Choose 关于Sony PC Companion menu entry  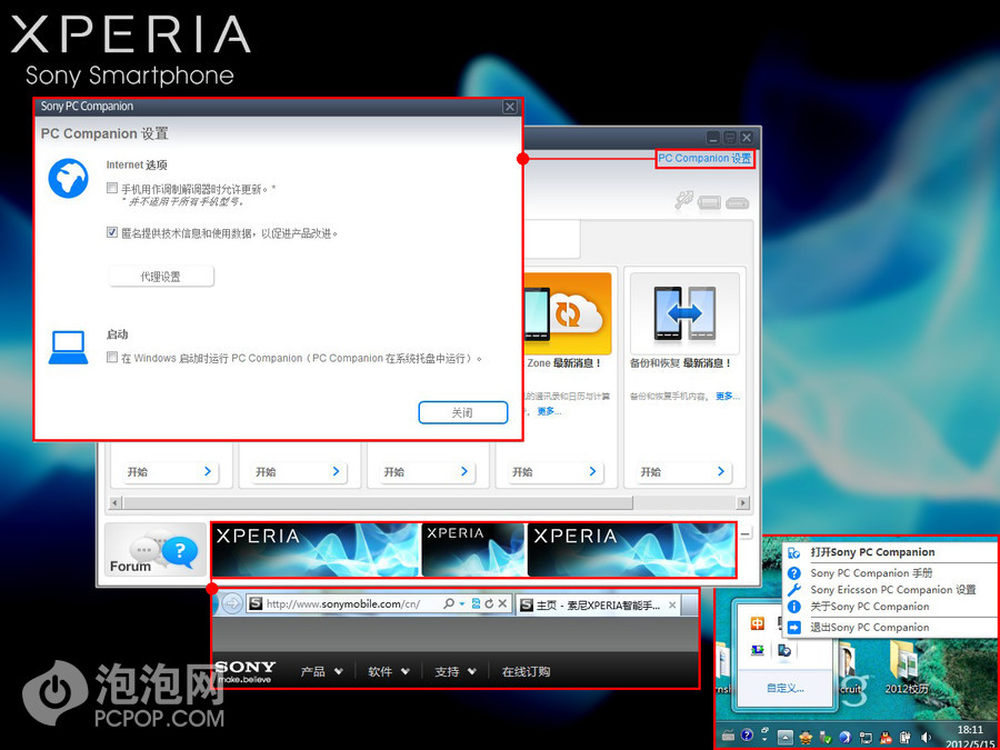[890, 607]
